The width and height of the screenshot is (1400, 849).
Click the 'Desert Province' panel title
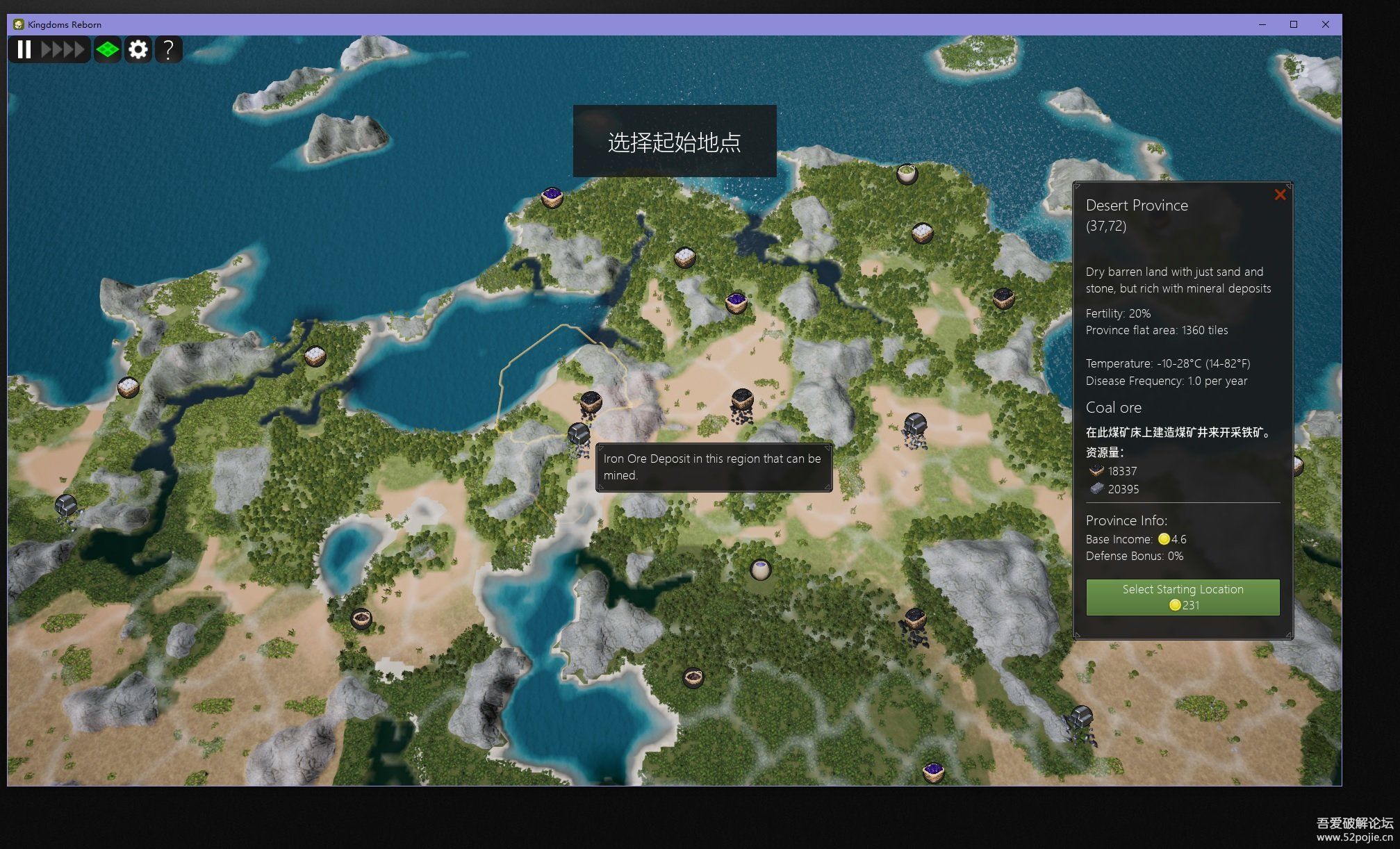(1137, 205)
